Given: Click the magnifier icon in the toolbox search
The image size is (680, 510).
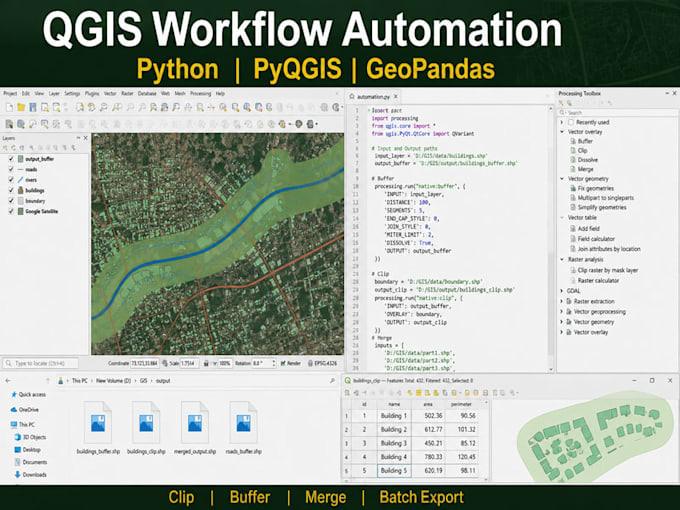Looking at the screenshot, I should [563, 113].
